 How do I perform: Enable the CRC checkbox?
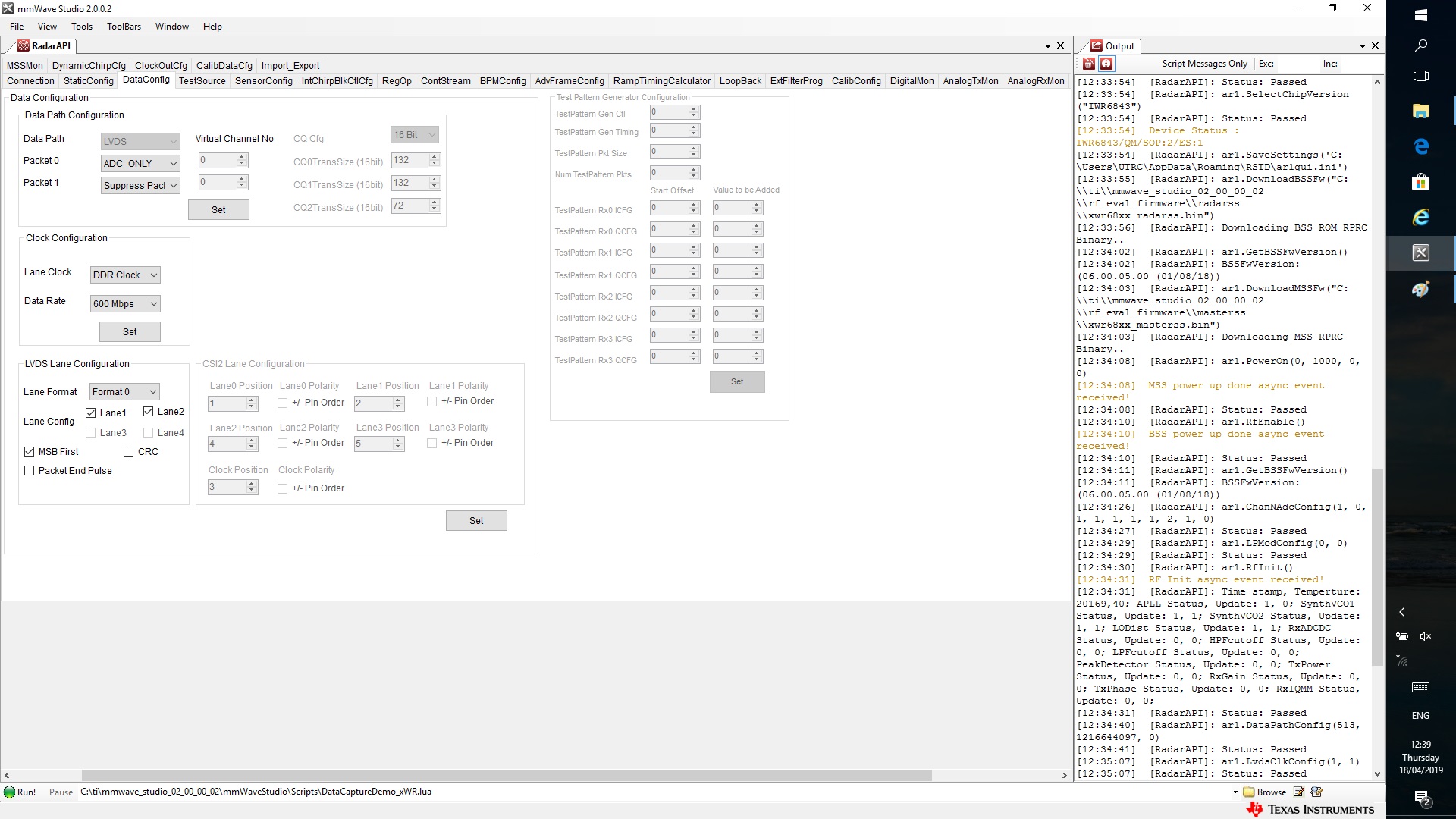tap(129, 452)
